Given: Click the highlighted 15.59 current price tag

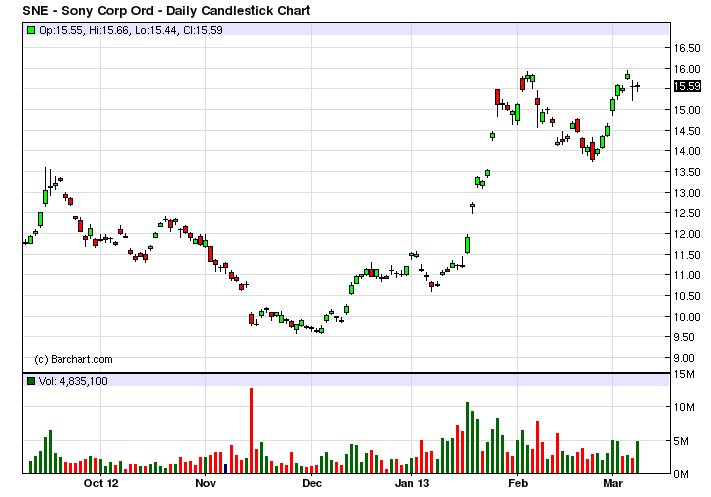Looking at the screenshot, I should tap(687, 86).
